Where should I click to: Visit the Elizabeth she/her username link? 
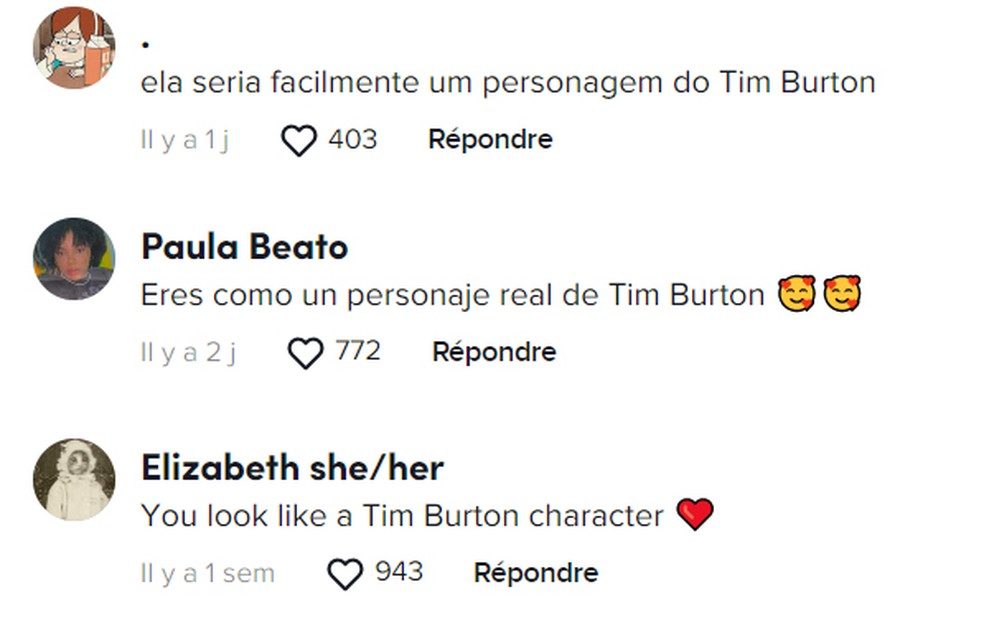pyautogui.click(x=292, y=467)
